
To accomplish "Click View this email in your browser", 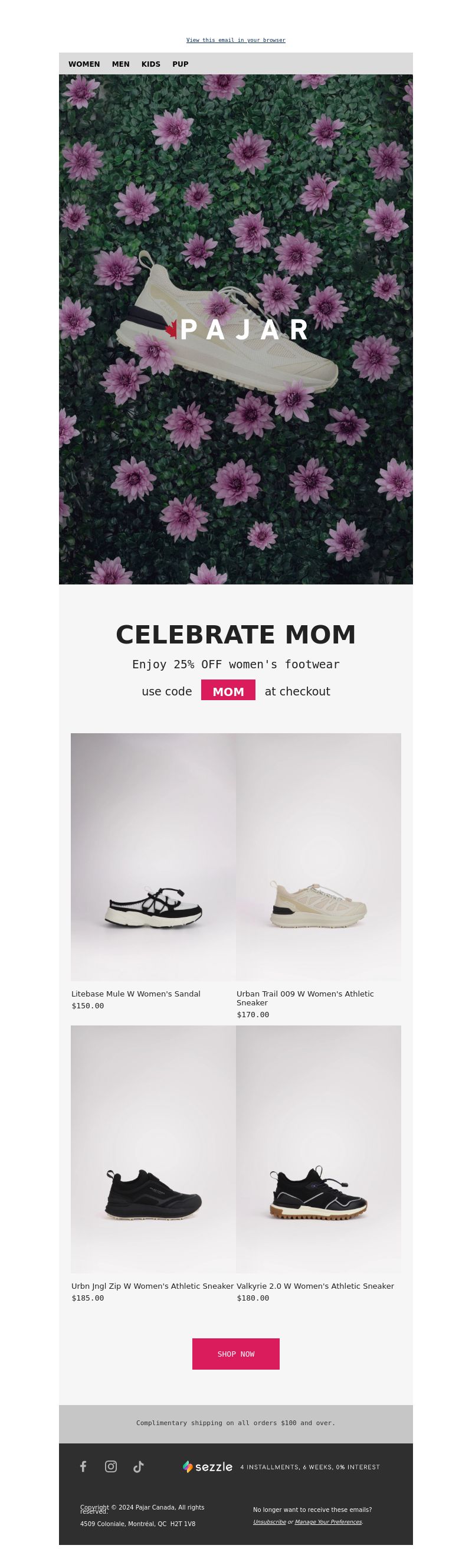I will pyautogui.click(x=236, y=40).
